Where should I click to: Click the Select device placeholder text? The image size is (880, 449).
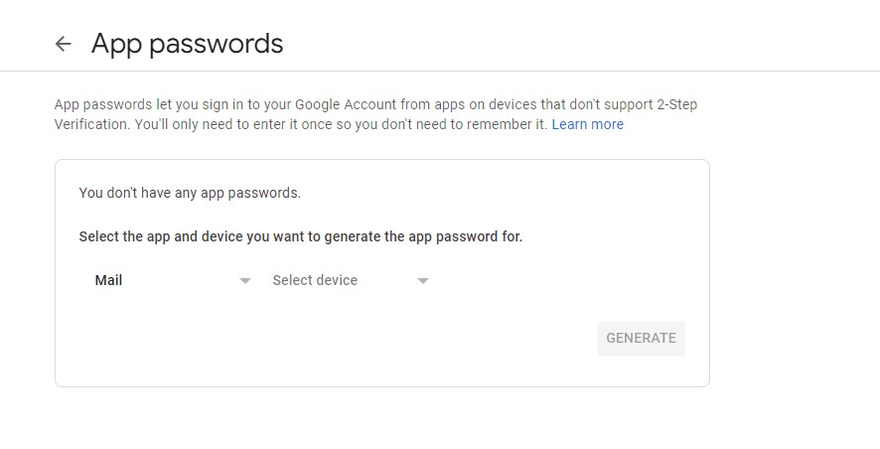click(315, 281)
